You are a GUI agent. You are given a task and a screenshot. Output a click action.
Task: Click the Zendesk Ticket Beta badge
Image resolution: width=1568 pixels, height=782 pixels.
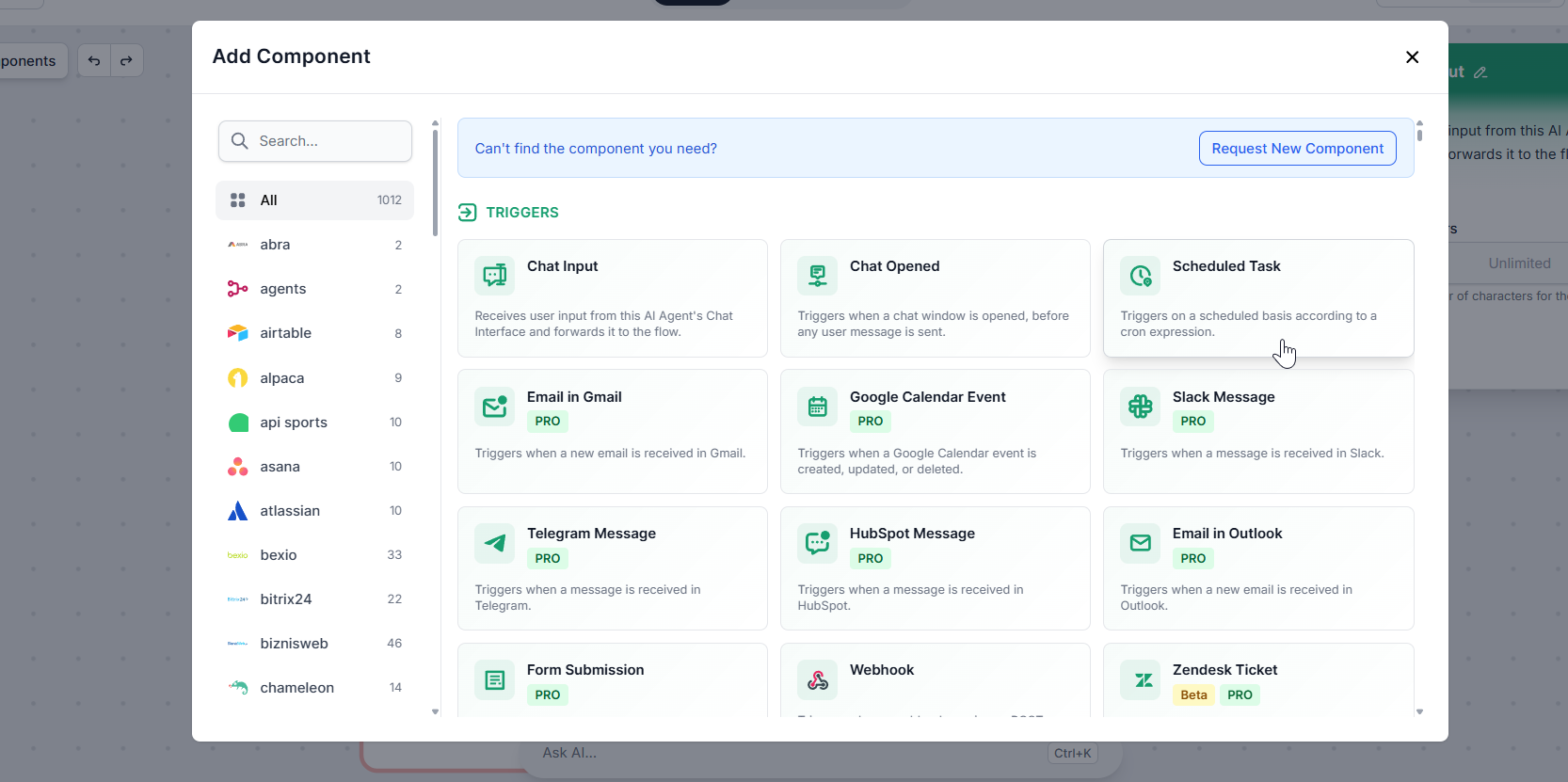point(1193,695)
